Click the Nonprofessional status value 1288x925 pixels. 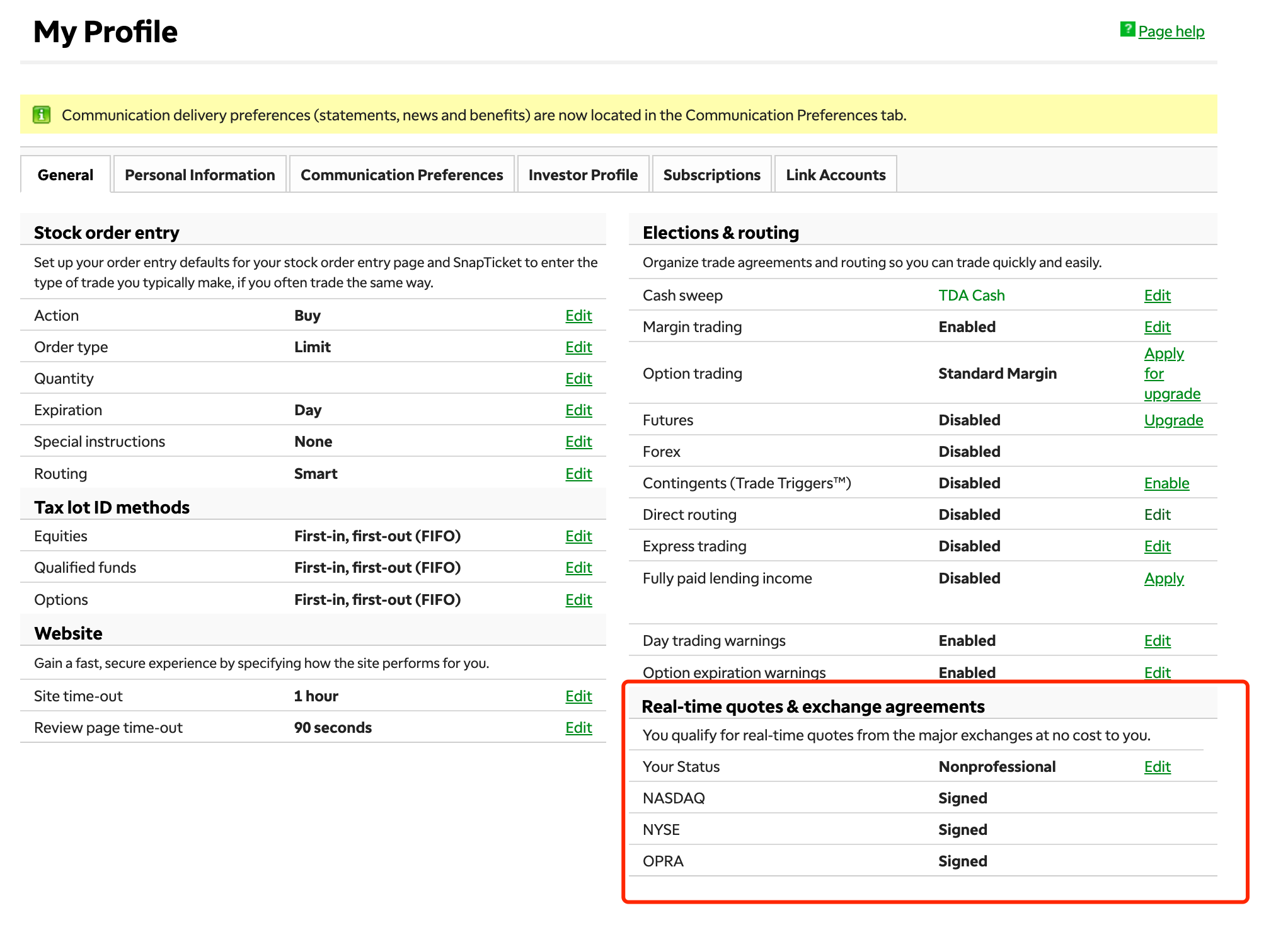(x=997, y=767)
